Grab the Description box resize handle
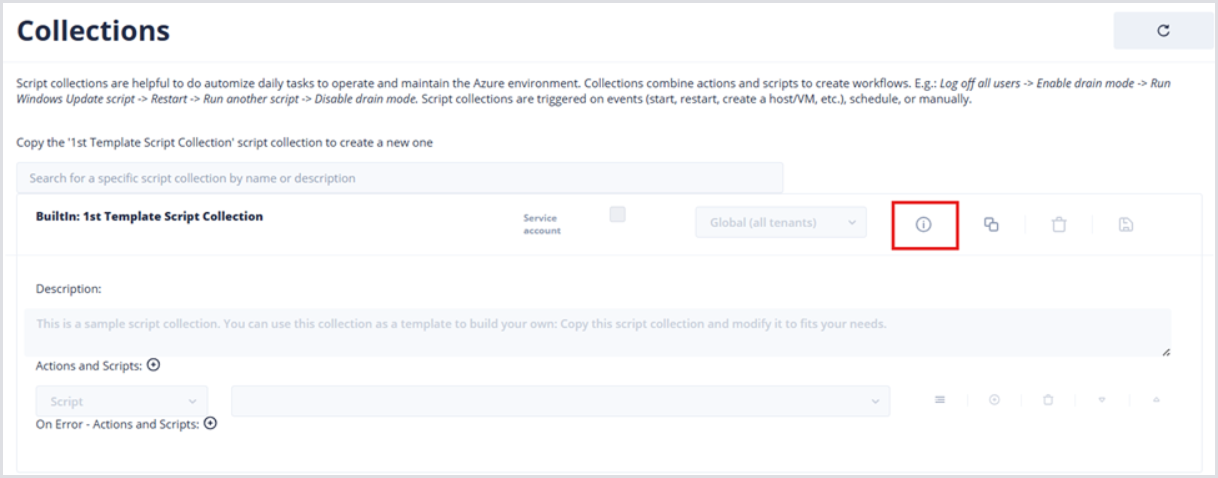The height and width of the screenshot is (478, 1218). (1166, 352)
